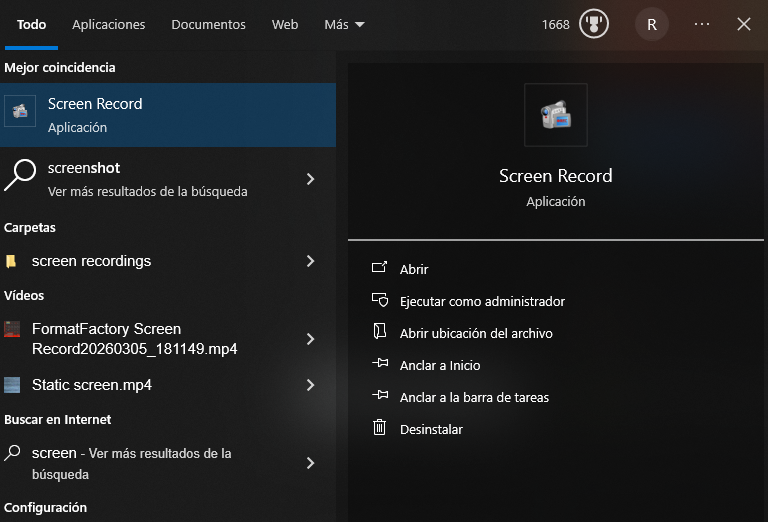Click the Anclar a Inicio pin icon
This screenshot has height=522, width=768.
[380, 363]
